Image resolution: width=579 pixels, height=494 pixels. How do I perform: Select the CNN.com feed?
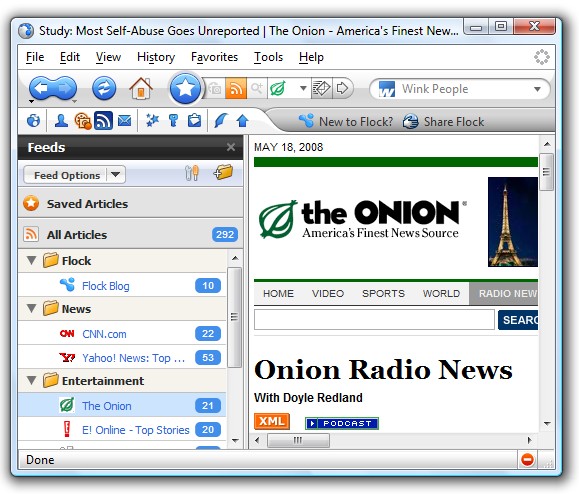pos(122,333)
